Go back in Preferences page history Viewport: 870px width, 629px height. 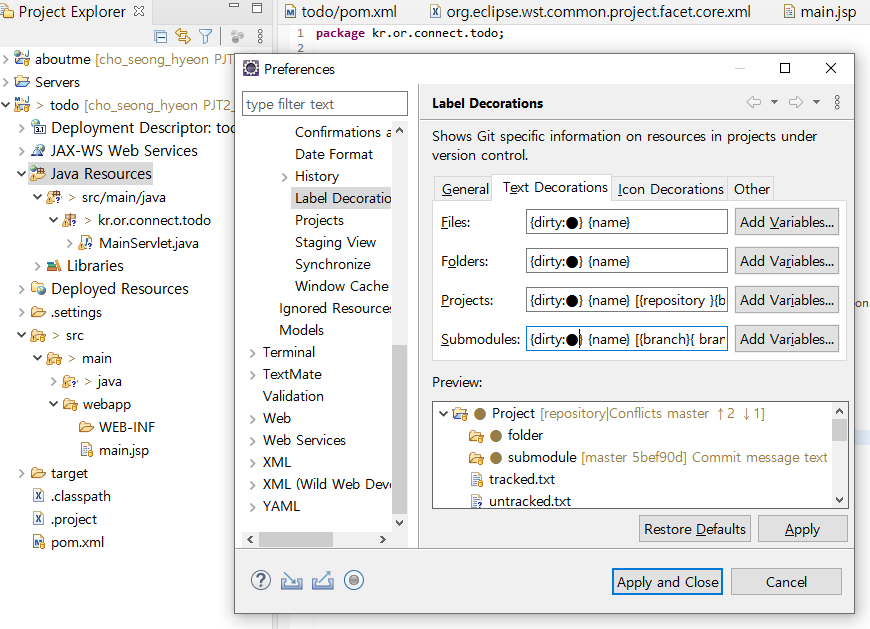(x=753, y=102)
